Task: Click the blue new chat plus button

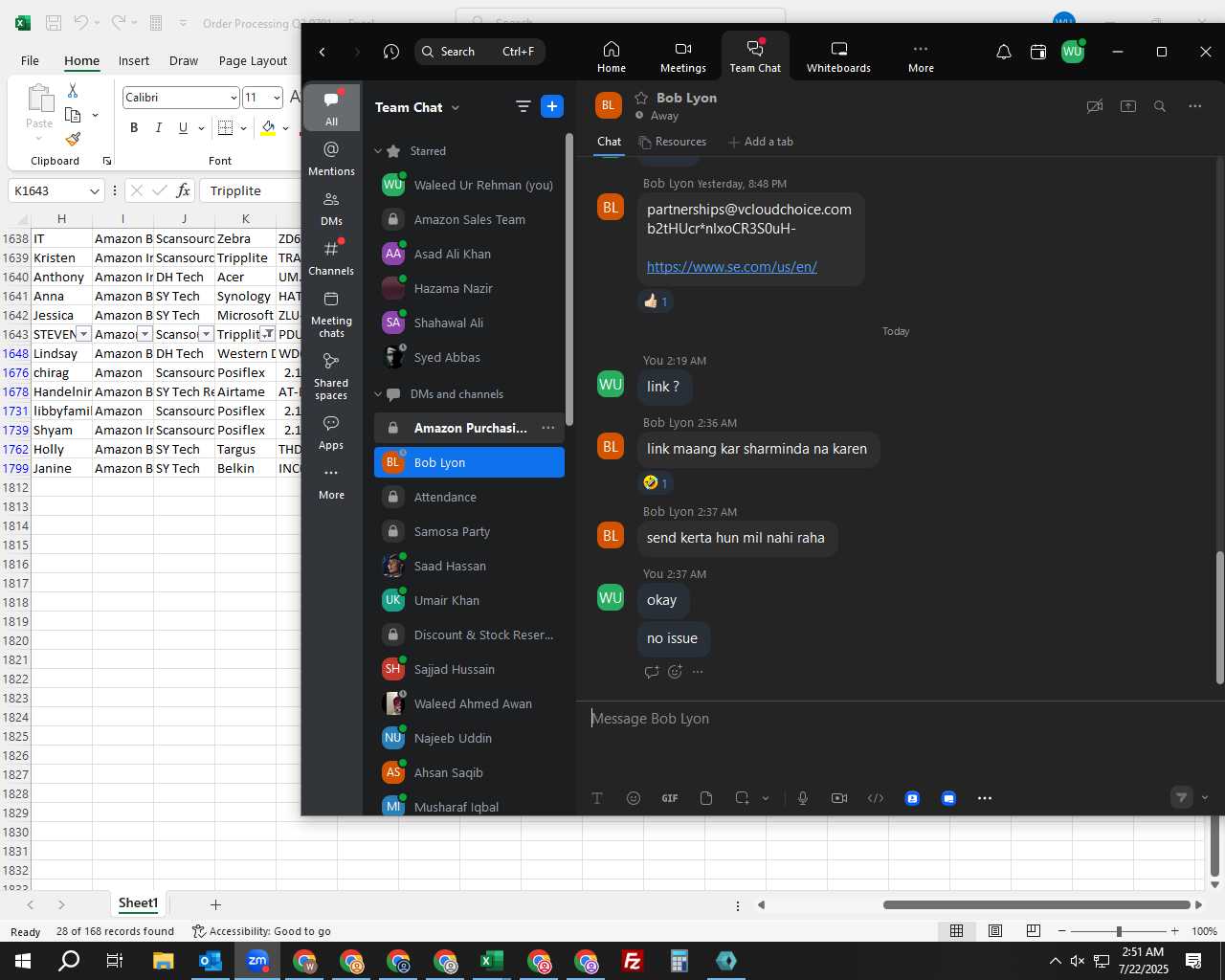Action: pos(552,106)
